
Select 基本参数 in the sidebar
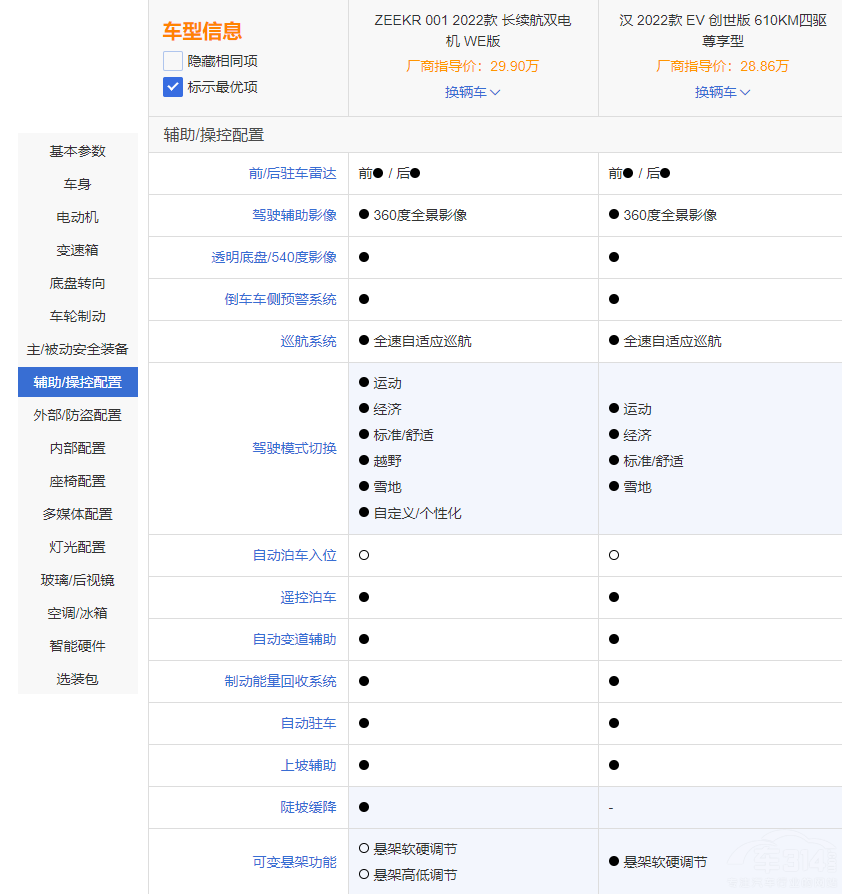[78, 151]
